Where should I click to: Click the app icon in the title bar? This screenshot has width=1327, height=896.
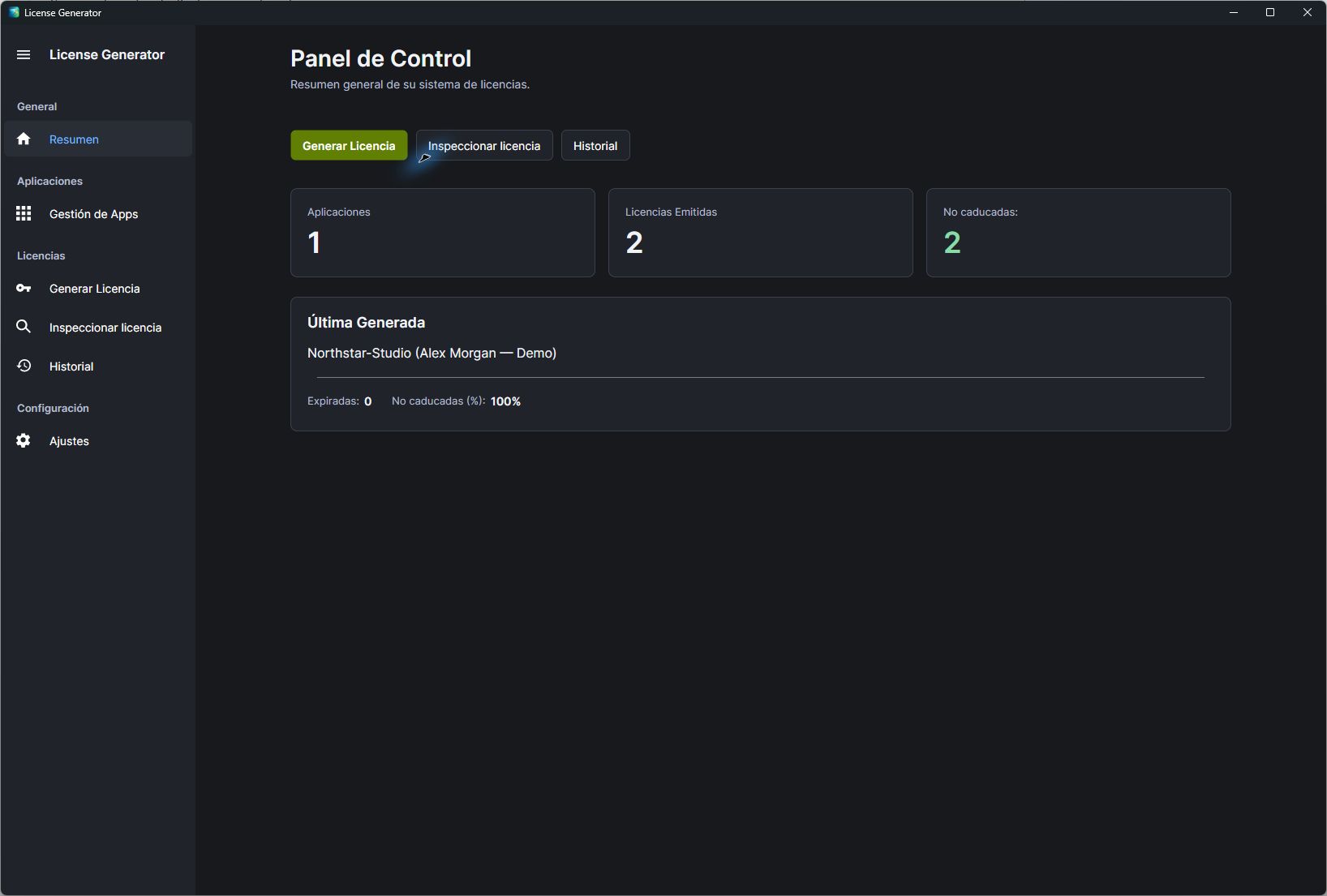14,12
